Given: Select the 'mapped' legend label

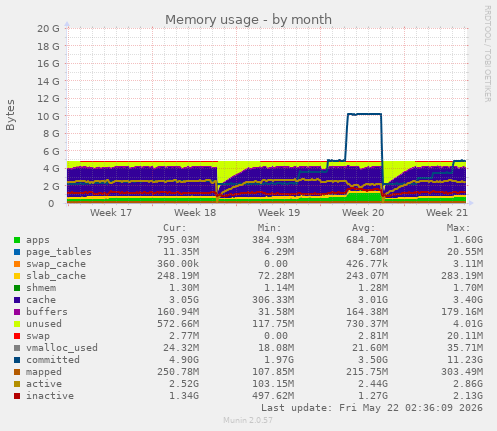Looking at the screenshot, I should pyautogui.click(x=44, y=372).
